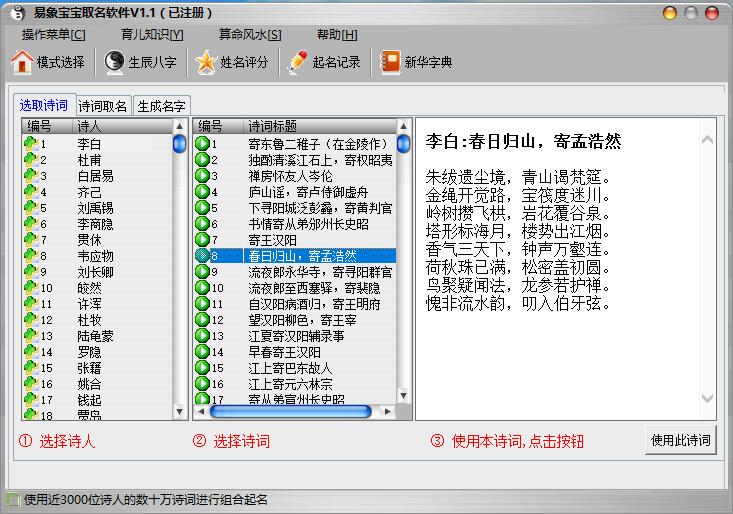Screen dimensions: 733x514
Task: Click the green play icon for 禅房怀友人岑伦
Action: tap(202, 175)
